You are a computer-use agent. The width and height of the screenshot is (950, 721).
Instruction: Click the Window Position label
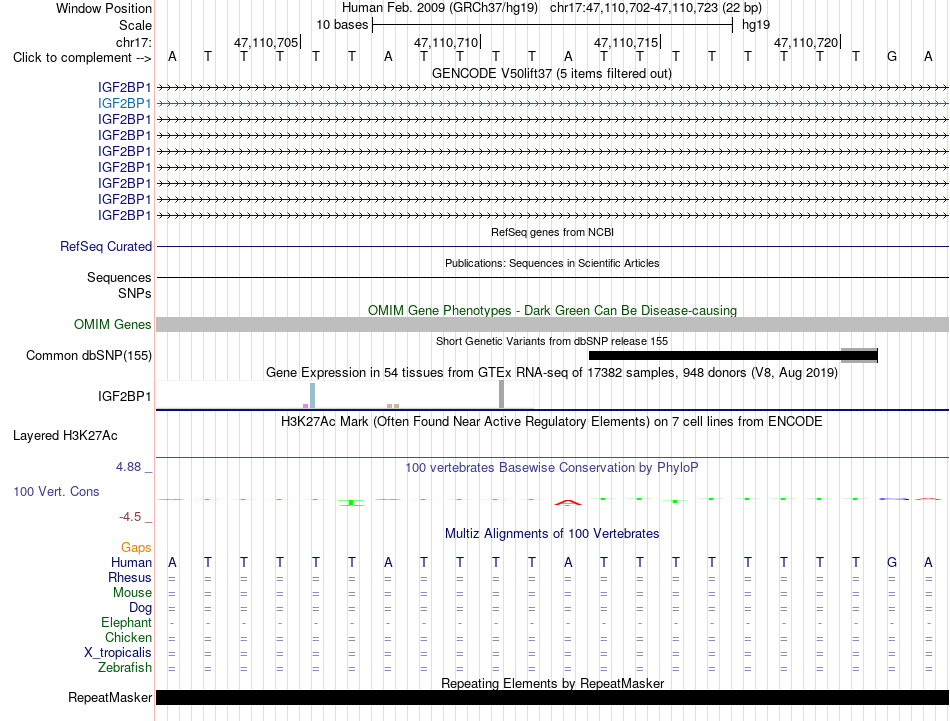104,8
